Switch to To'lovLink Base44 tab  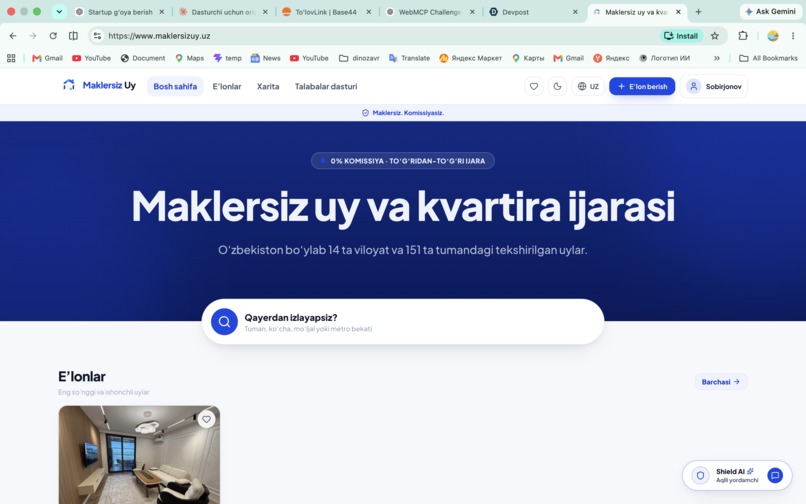(x=326, y=12)
